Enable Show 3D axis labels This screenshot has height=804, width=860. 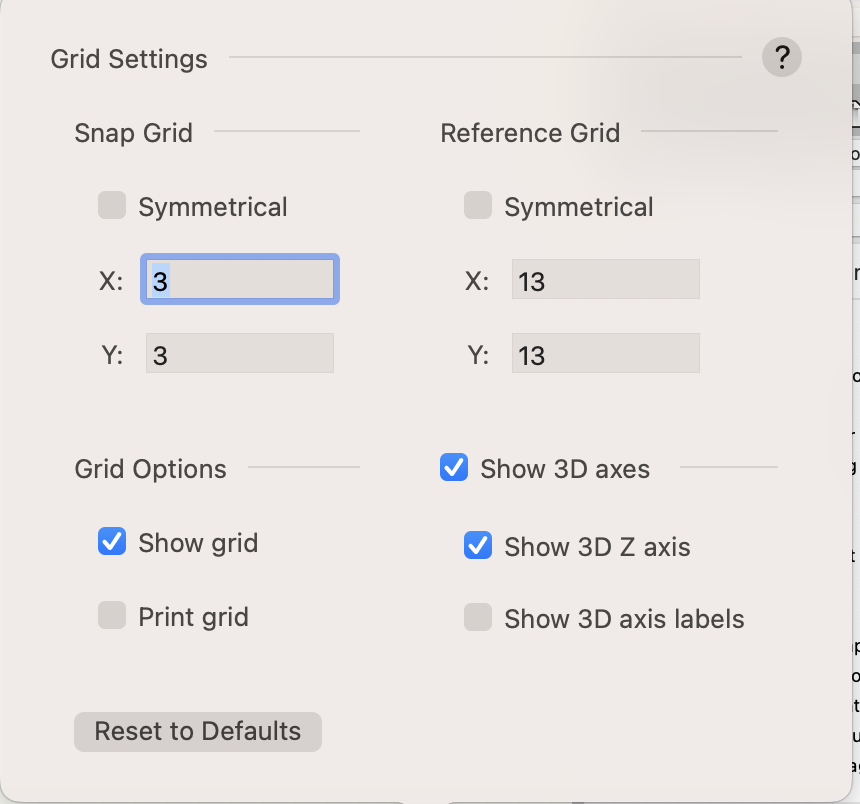click(478, 618)
